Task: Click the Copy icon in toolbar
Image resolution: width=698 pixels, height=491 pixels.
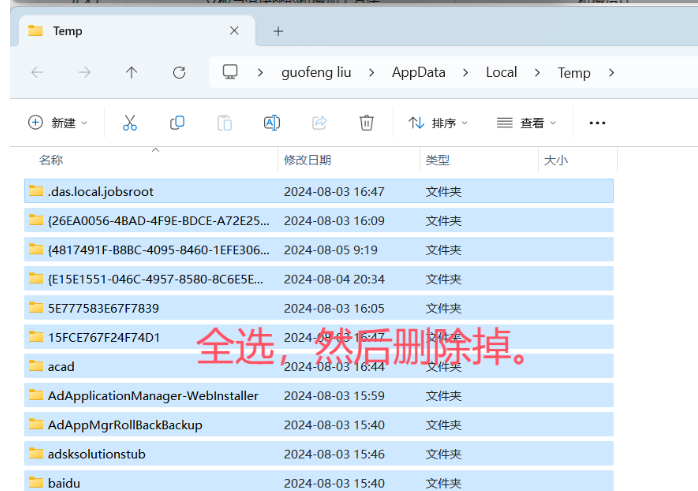Action: point(177,122)
